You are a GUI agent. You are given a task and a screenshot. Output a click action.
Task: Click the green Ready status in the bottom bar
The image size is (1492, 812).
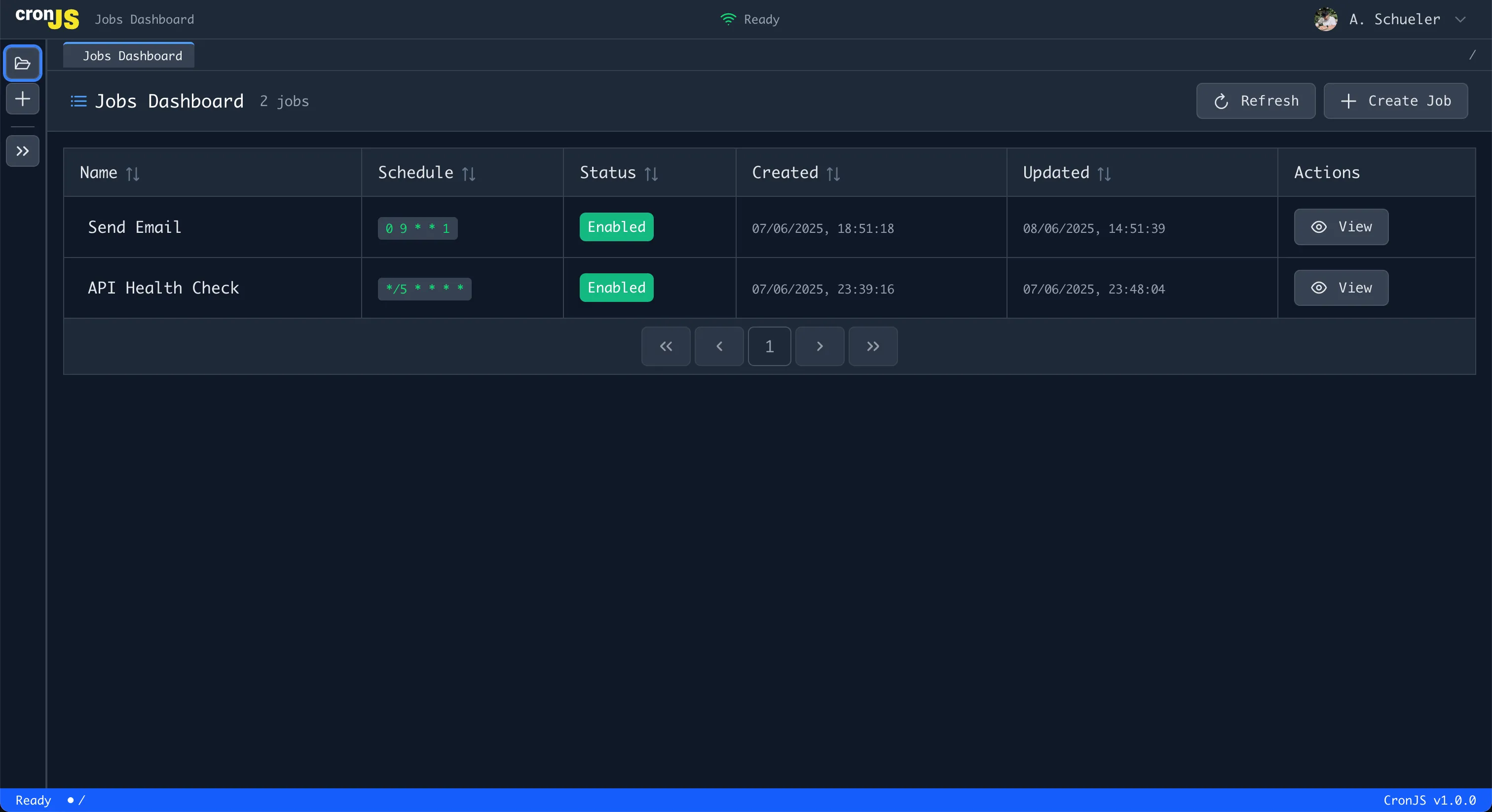pos(33,800)
